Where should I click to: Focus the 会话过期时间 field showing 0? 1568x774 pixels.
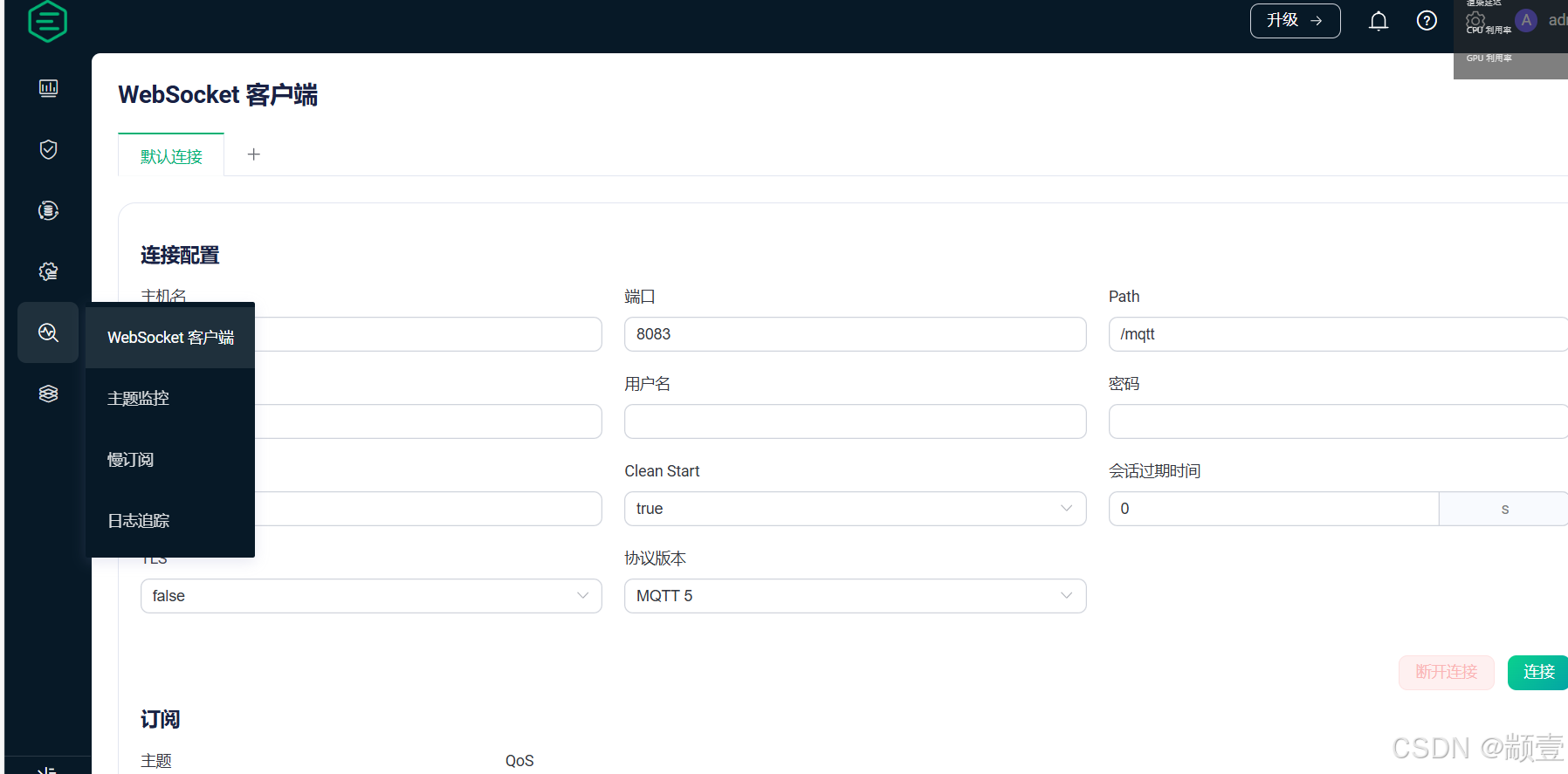(1274, 509)
